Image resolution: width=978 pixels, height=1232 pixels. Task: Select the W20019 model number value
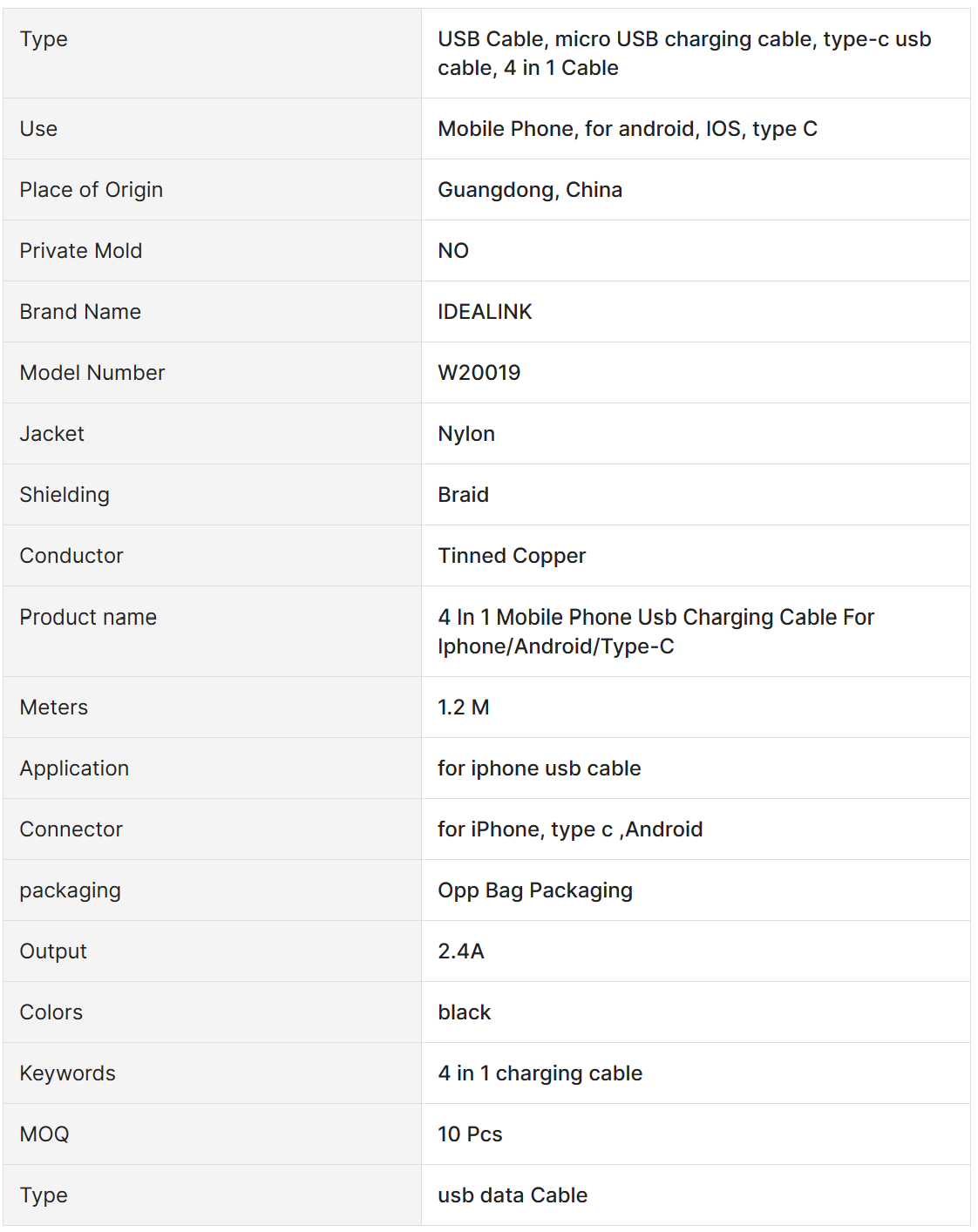pyautogui.click(x=479, y=373)
